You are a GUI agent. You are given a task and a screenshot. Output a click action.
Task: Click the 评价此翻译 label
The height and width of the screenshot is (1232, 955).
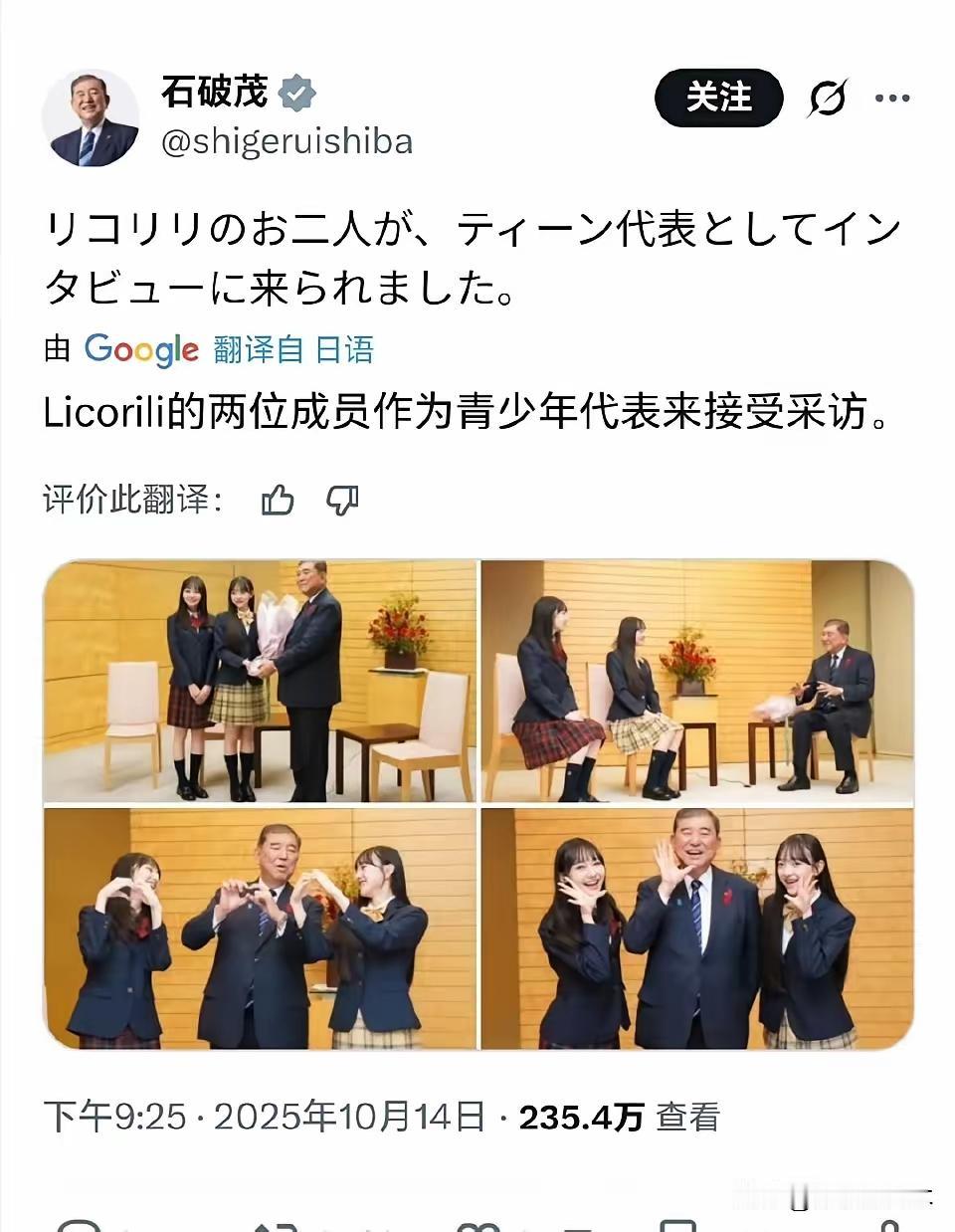pyautogui.click(x=133, y=500)
